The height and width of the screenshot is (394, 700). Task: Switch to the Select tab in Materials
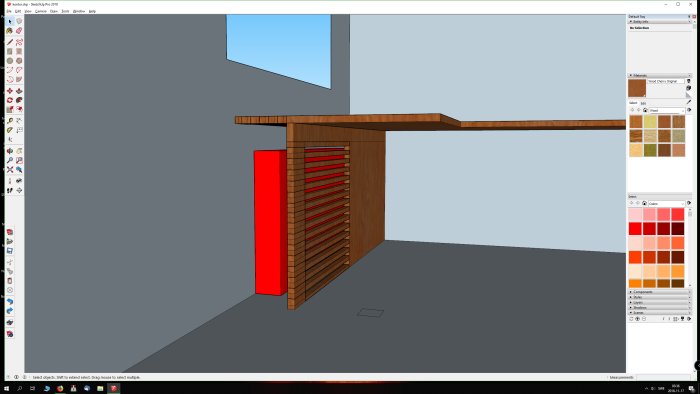[633, 103]
